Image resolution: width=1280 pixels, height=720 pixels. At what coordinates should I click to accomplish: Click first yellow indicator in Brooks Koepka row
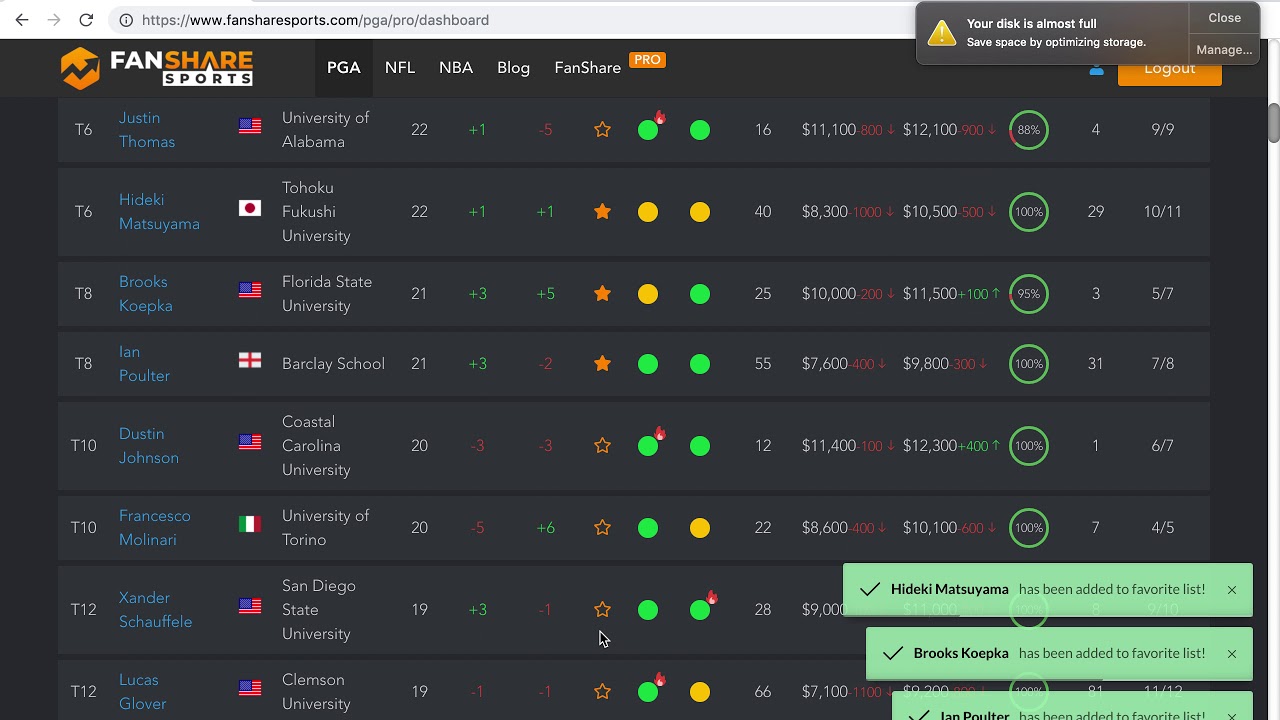(648, 294)
